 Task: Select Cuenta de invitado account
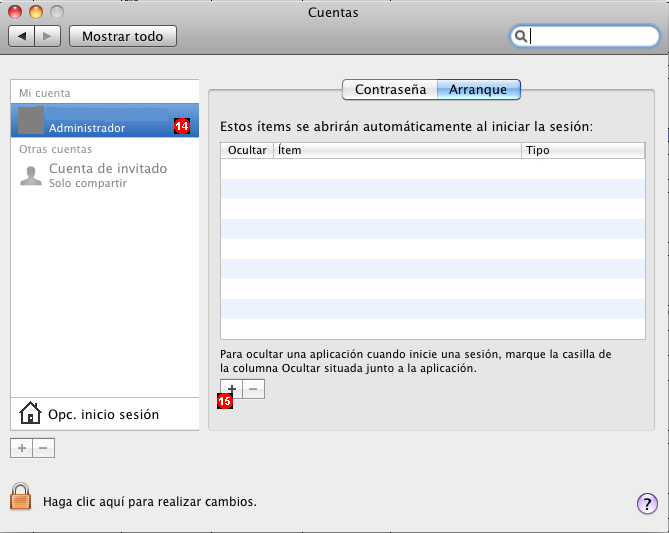(105, 175)
